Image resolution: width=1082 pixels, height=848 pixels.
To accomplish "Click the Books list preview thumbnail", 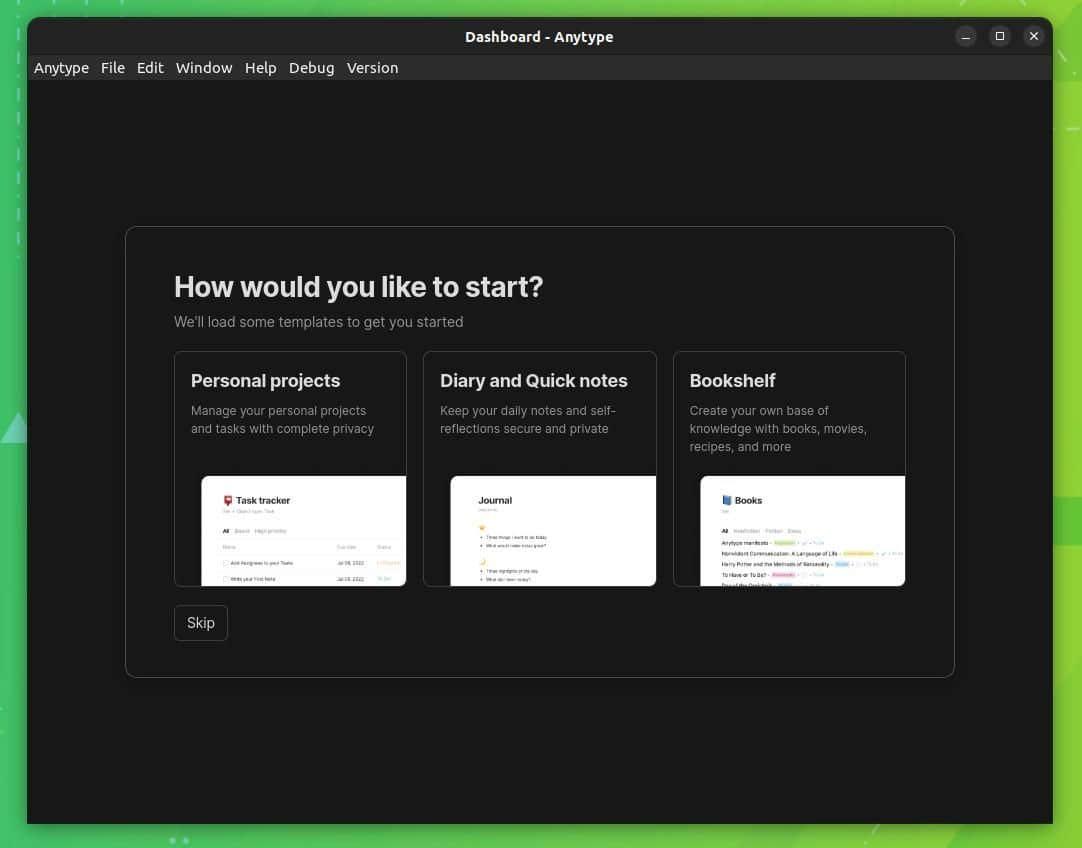I will [803, 531].
